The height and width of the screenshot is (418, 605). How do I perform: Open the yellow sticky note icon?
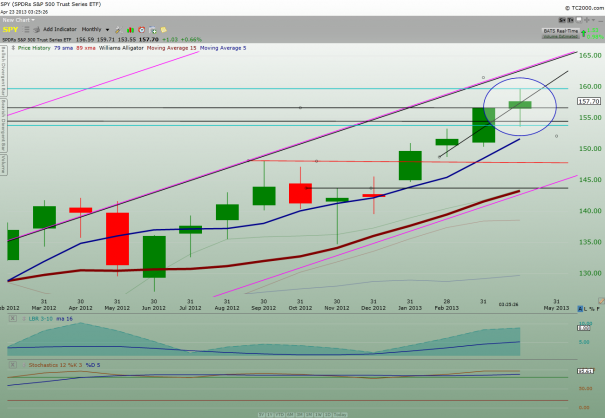tap(164, 30)
